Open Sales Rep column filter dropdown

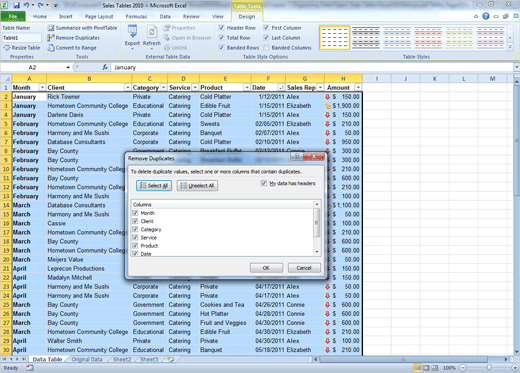tap(320, 87)
